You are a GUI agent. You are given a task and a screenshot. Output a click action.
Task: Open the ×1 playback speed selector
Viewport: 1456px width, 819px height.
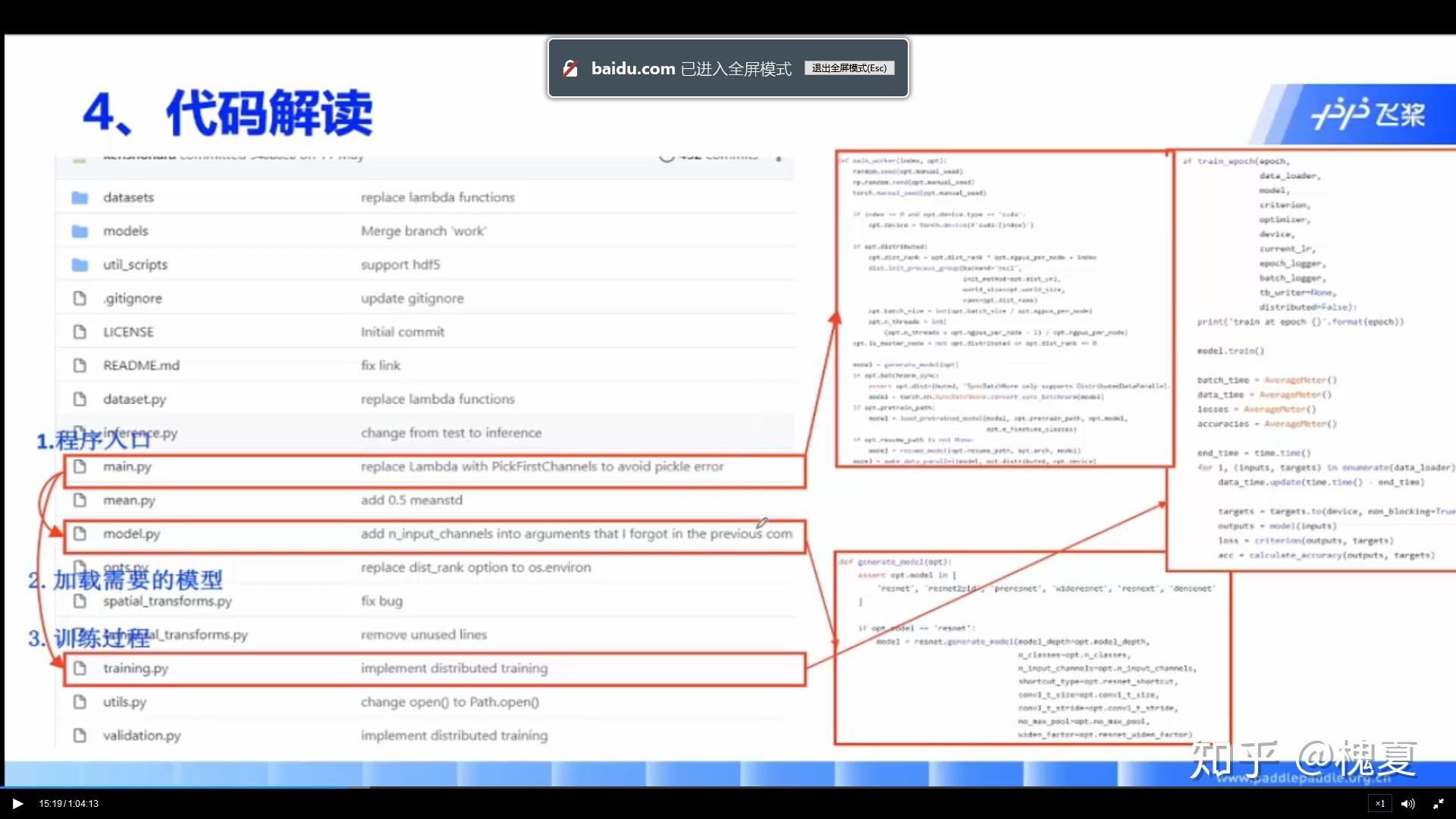click(x=1379, y=804)
